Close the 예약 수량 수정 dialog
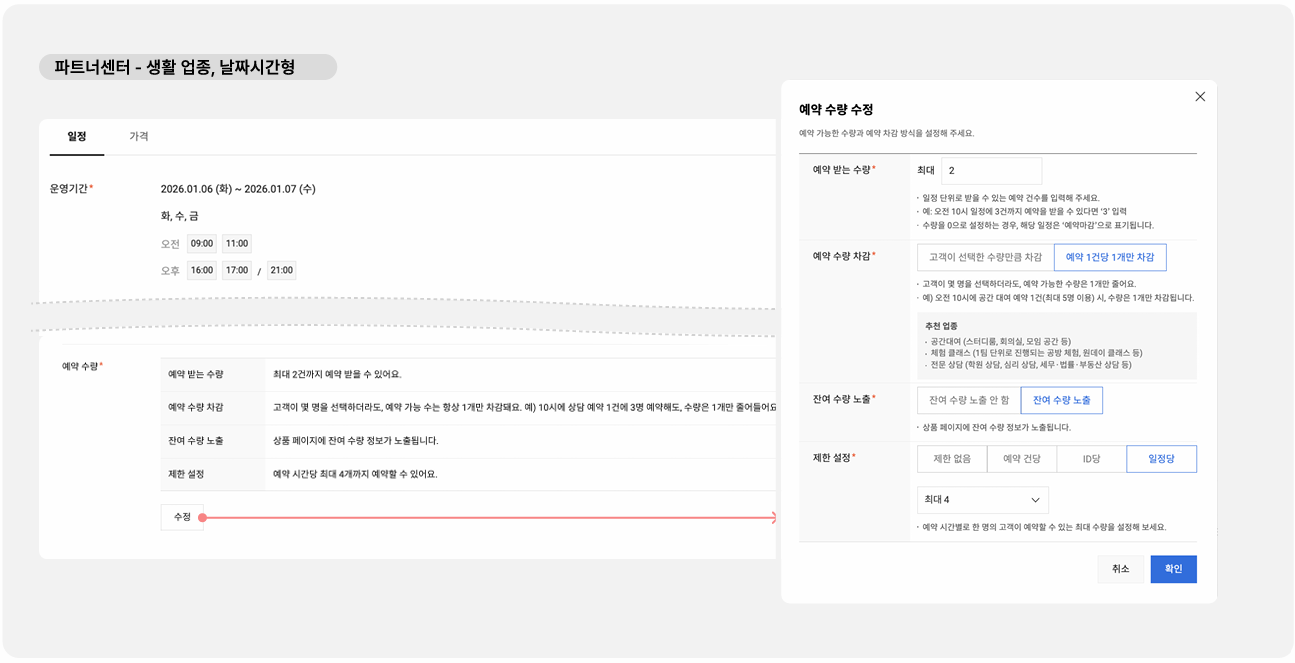Viewport: 1295px width, 663px height. [1200, 97]
